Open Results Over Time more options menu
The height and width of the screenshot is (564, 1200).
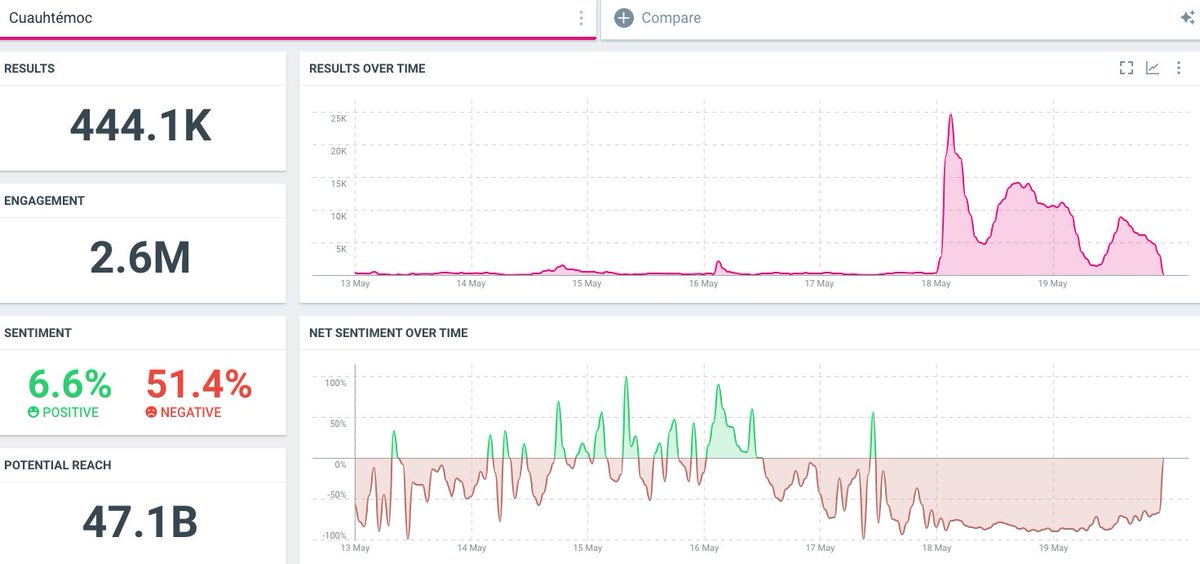pos(1179,68)
